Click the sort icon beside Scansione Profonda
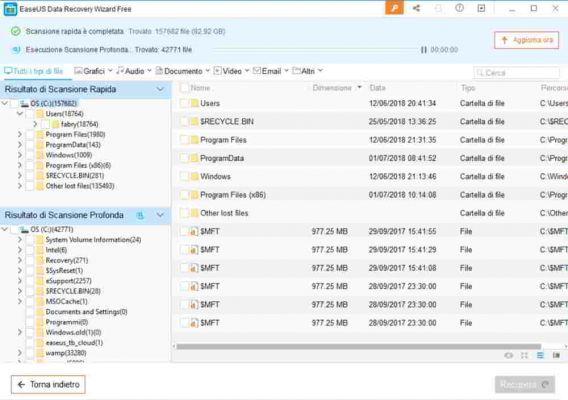 [x=140, y=215]
